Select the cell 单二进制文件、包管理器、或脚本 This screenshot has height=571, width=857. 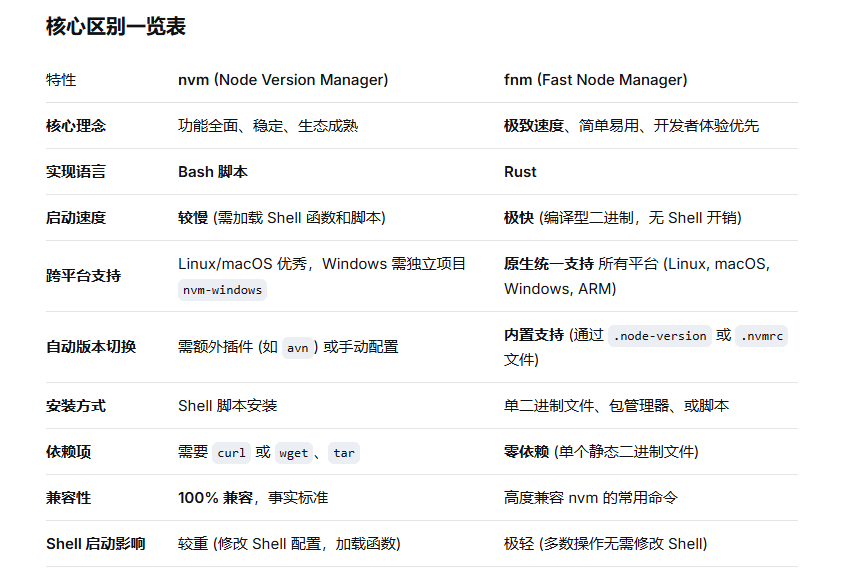[617, 405]
